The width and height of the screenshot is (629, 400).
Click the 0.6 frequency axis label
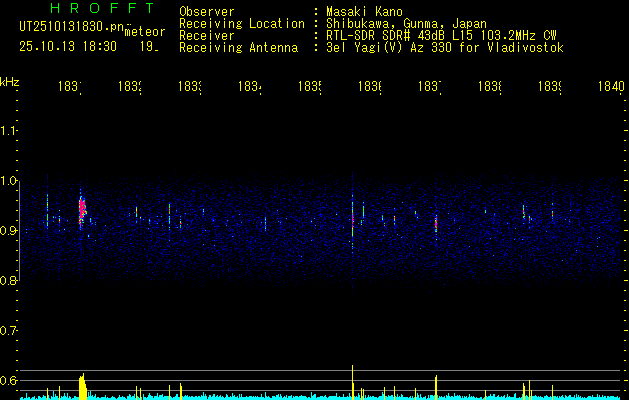pos(9,381)
